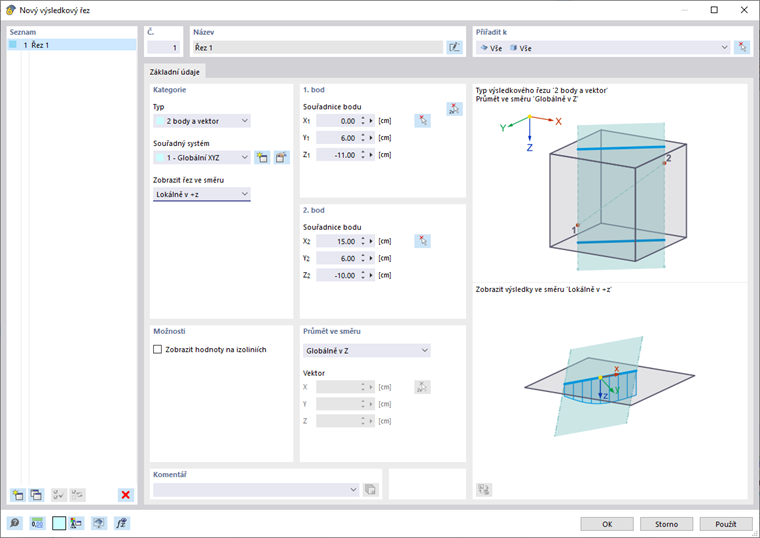Open Z1 value arrow menu

point(371,155)
